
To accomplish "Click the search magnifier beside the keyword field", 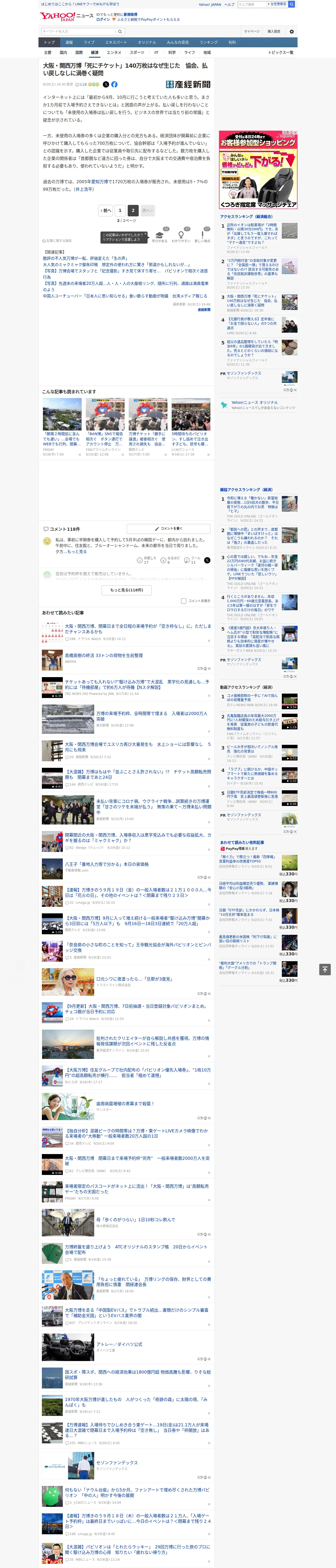I will [120, 32].
